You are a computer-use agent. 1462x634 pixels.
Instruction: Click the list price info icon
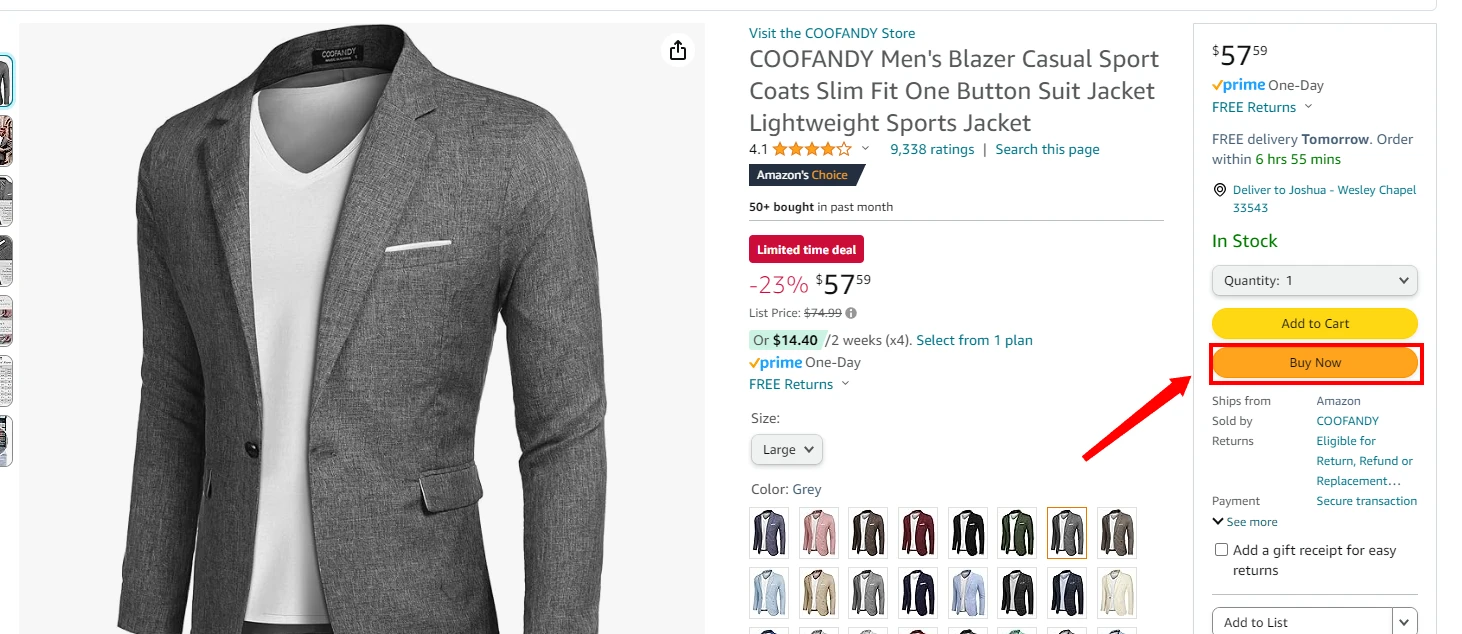point(851,313)
